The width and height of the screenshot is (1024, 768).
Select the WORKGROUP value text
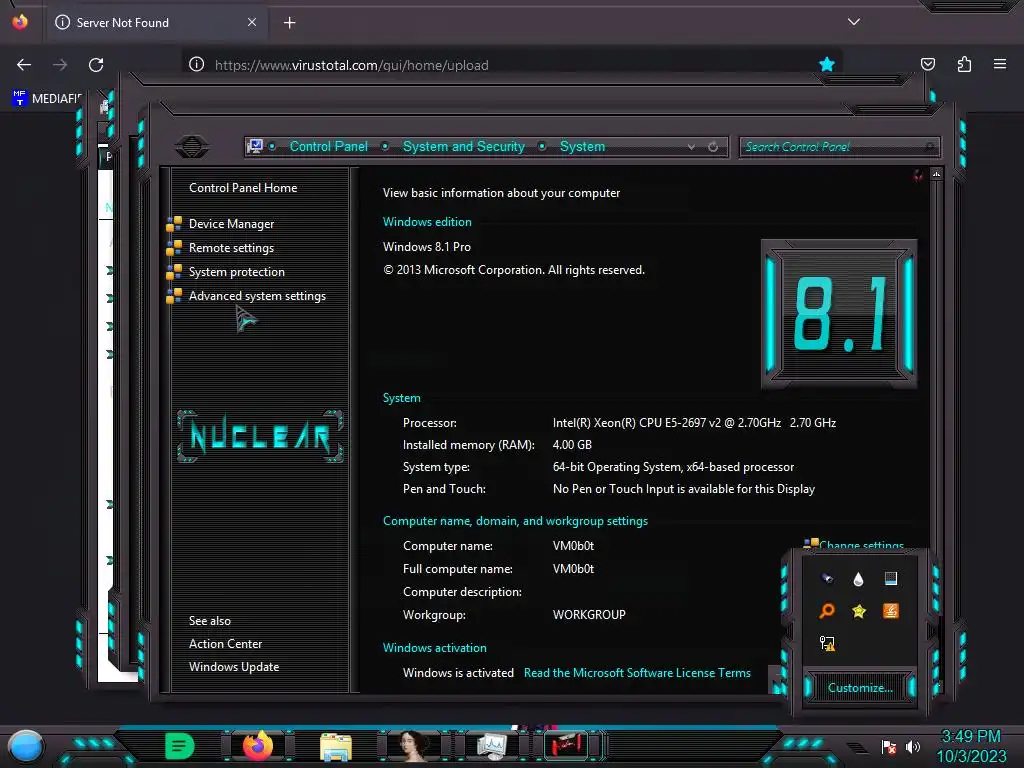589,615
